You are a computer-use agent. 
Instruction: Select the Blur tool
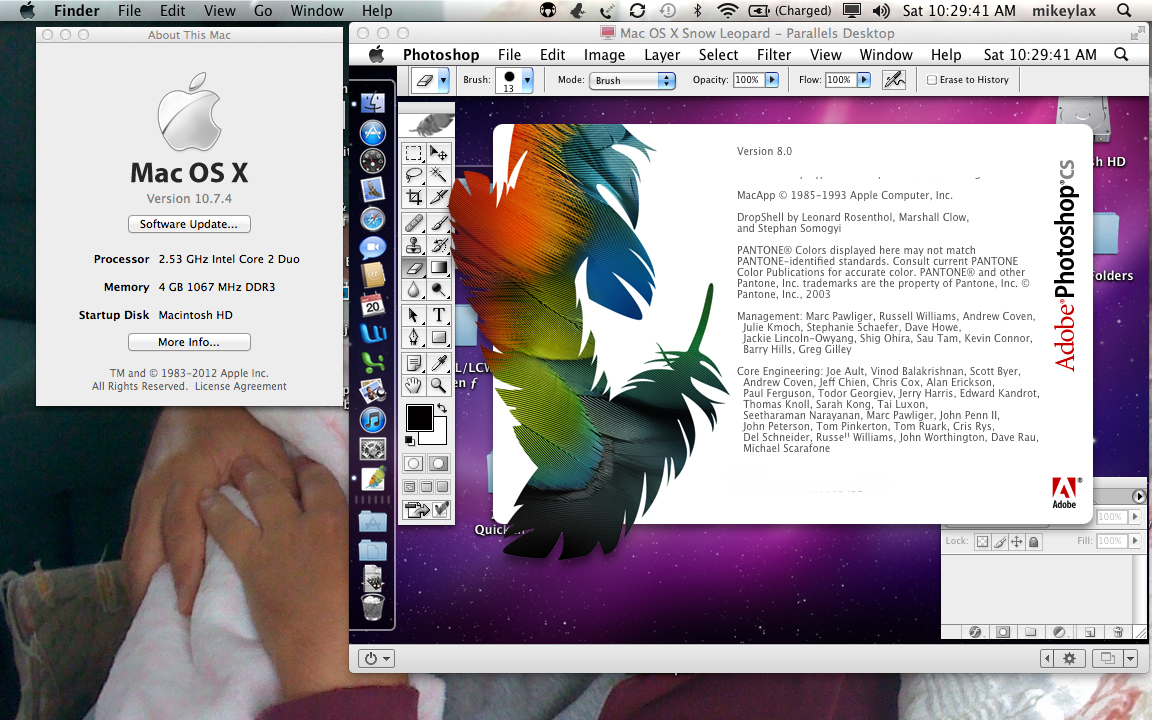pos(414,290)
